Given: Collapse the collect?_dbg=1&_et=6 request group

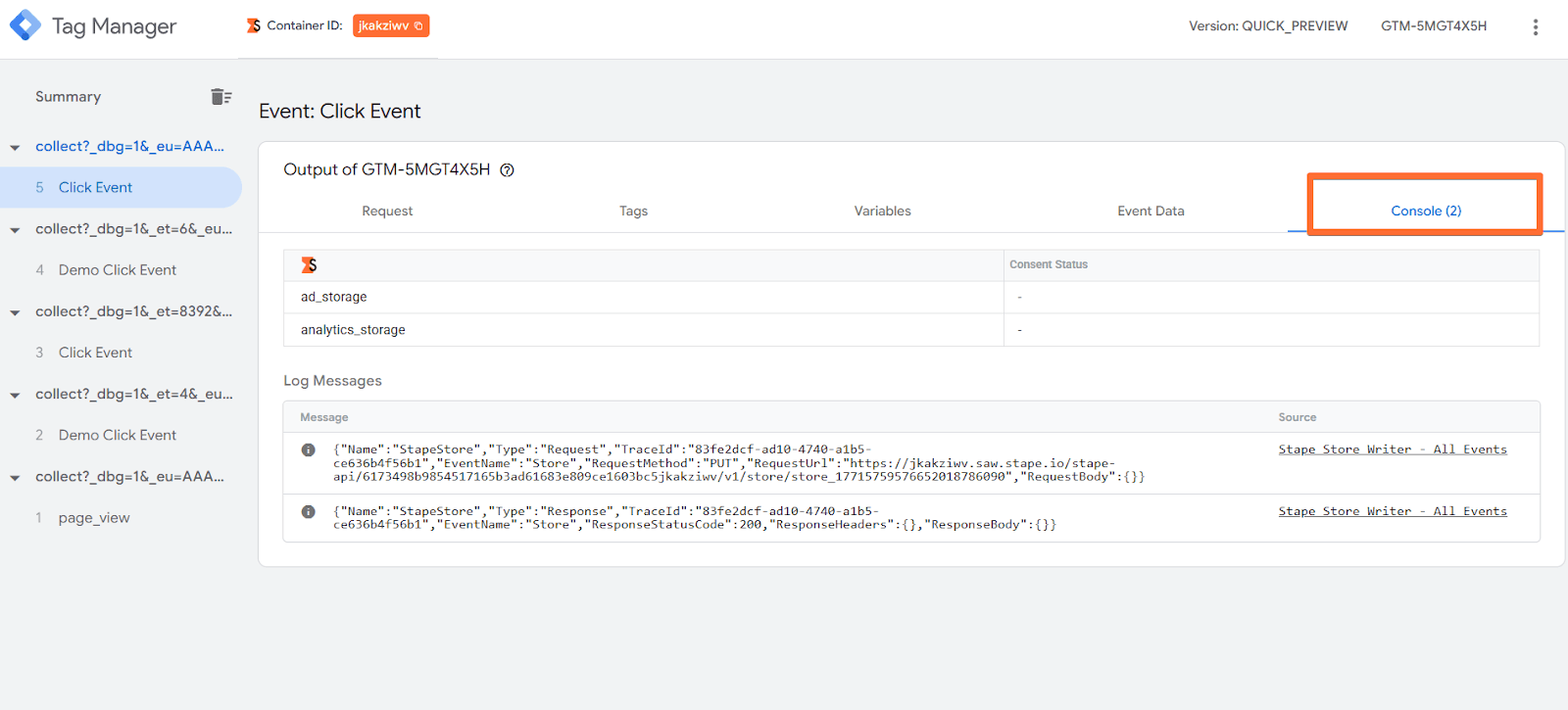Looking at the screenshot, I should (15, 230).
